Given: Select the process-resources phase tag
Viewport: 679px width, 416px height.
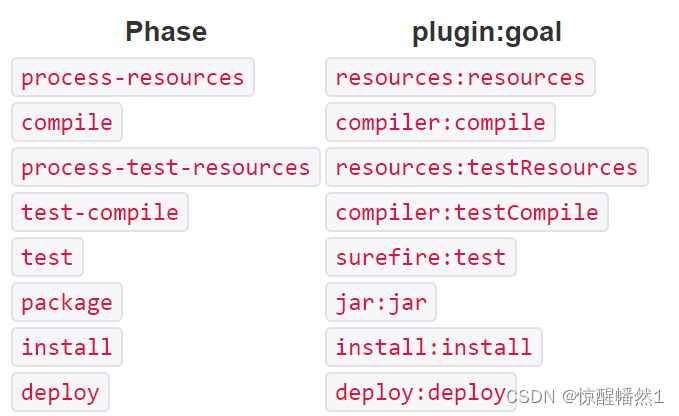Looking at the screenshot, I should click(x=133, y=77).
